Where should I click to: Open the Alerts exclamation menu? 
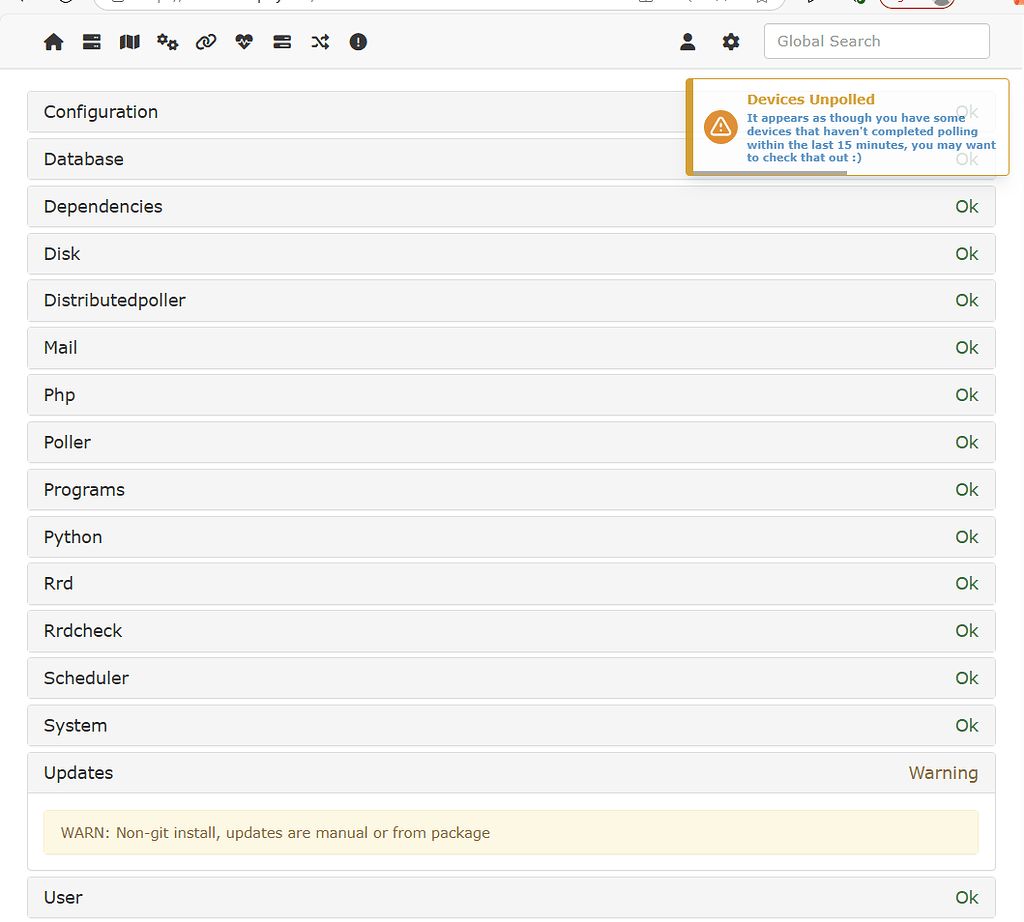pos(358,42)
